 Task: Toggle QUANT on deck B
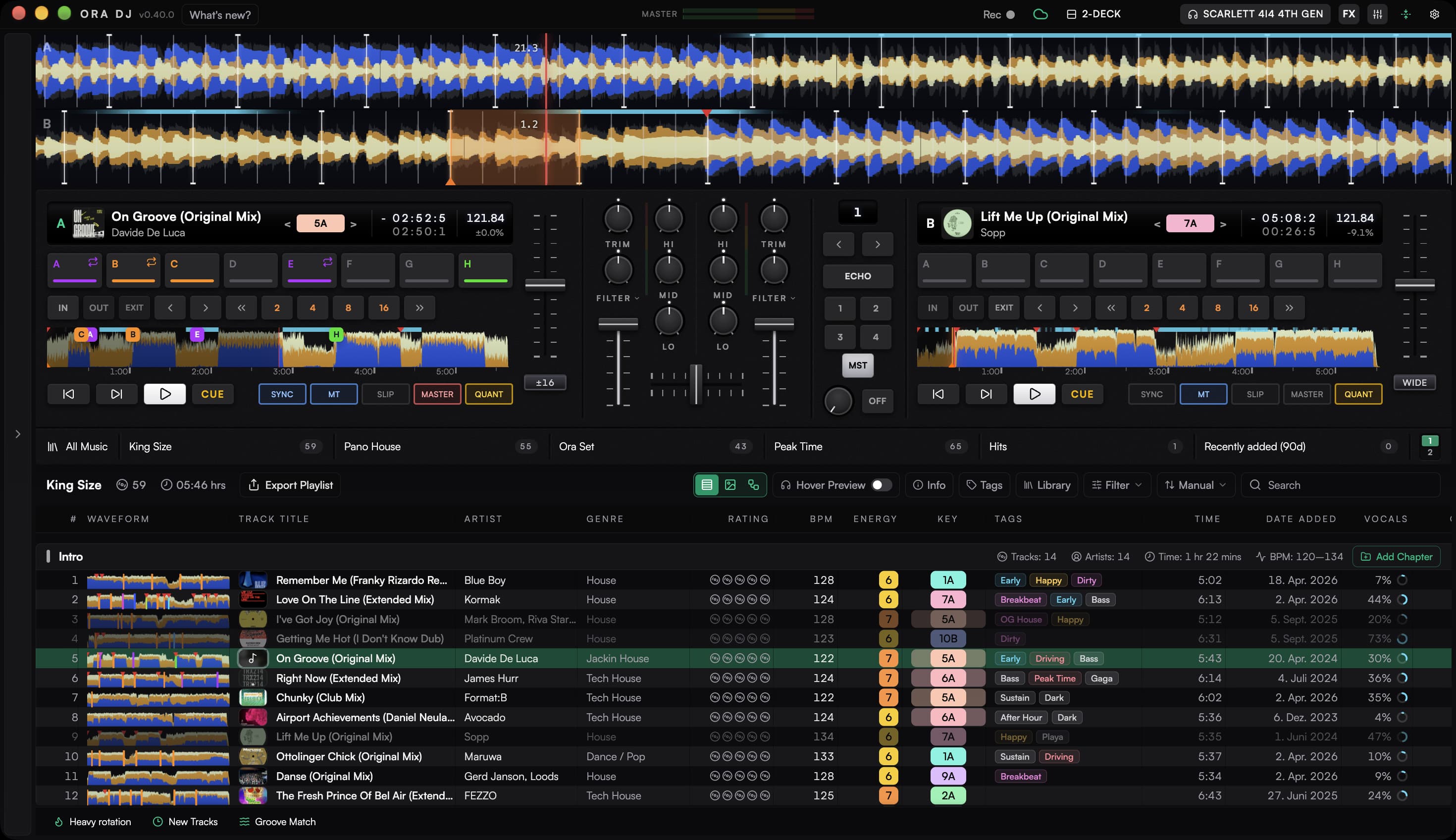pos(1358,394)
